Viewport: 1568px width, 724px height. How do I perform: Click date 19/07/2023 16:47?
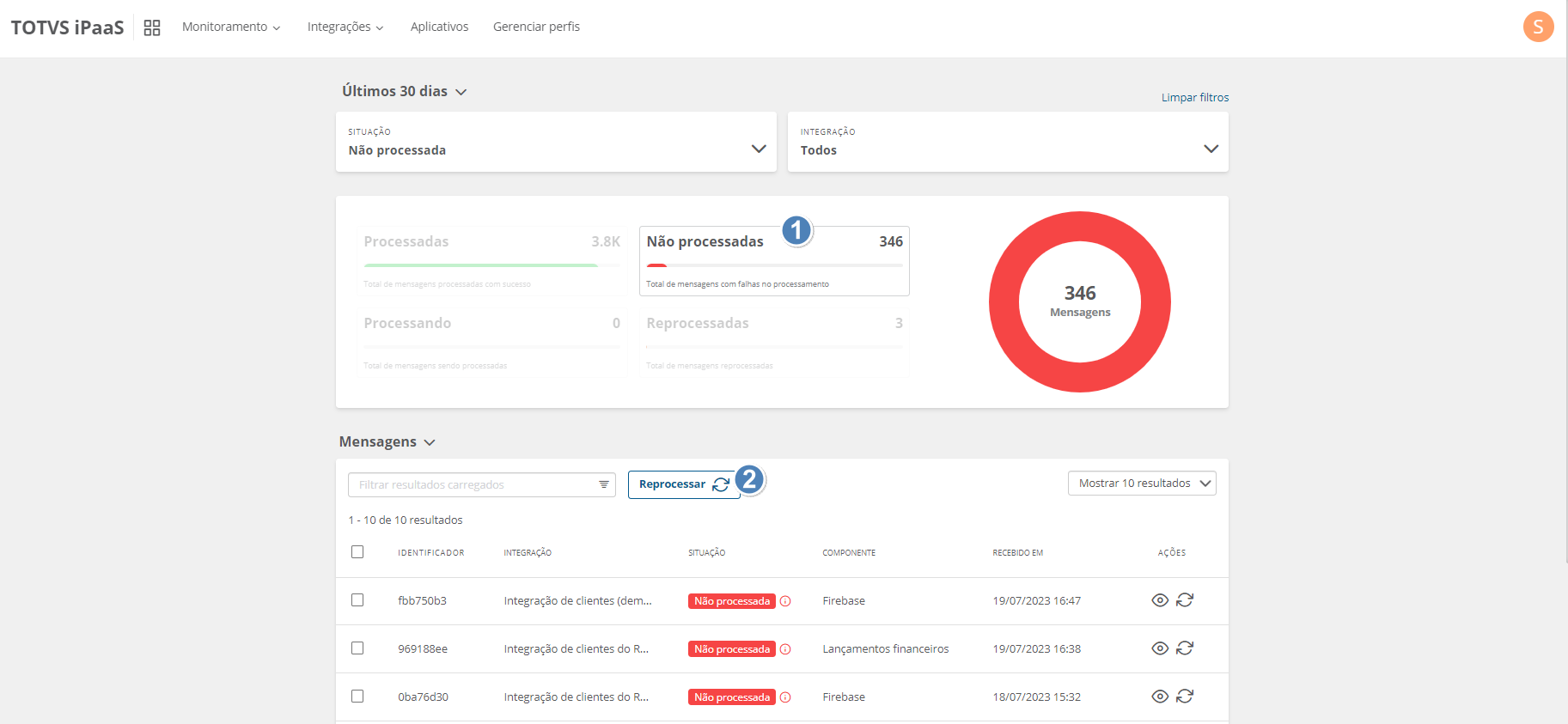[x=1037, y=600]
